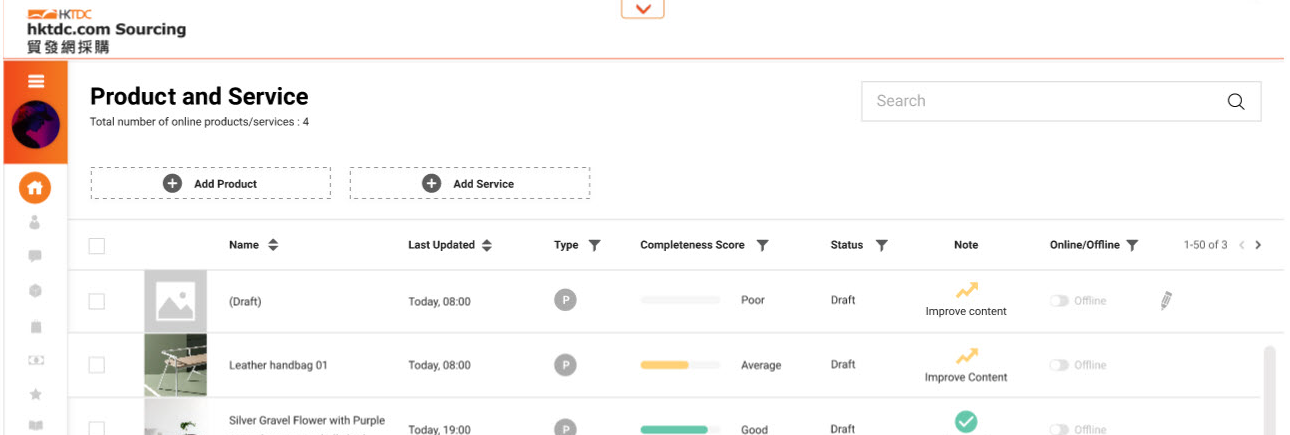This screenshot has height=435, width=1290.
Task: Open the sidebar chat messages icon
Action: [35, 256]
